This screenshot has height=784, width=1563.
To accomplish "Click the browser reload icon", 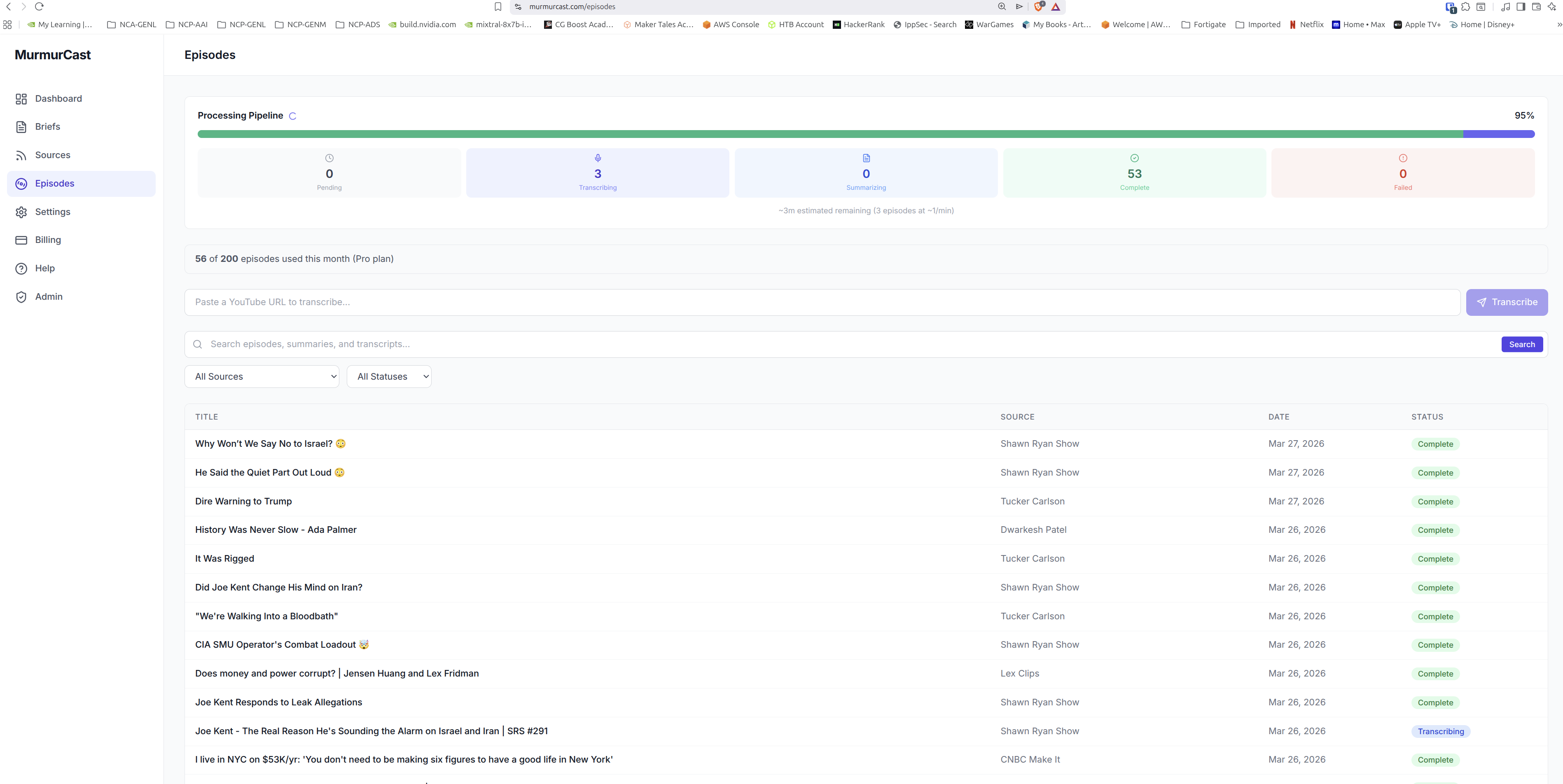I will (x=40, y=7).
